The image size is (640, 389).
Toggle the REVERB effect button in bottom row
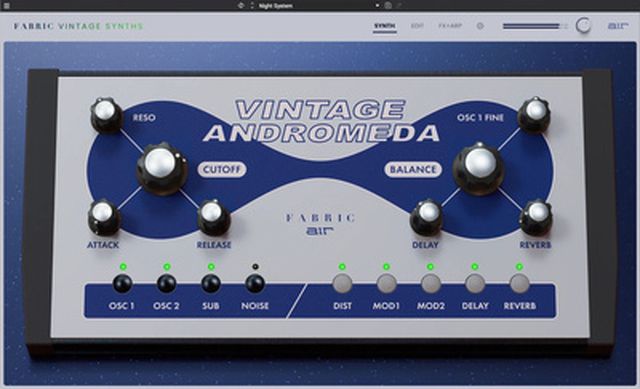[520, 283]
